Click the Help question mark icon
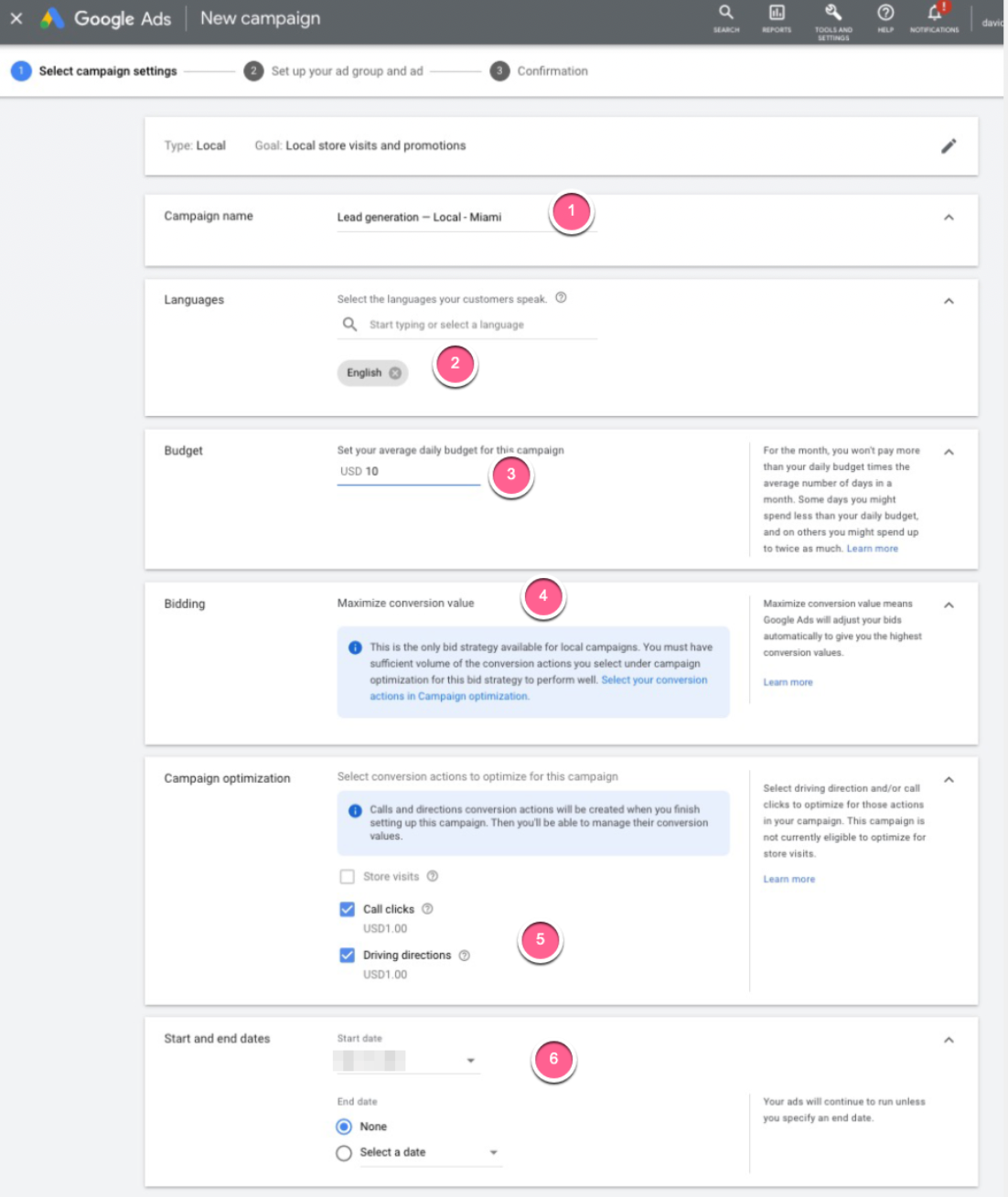 (x=885, y=16)
